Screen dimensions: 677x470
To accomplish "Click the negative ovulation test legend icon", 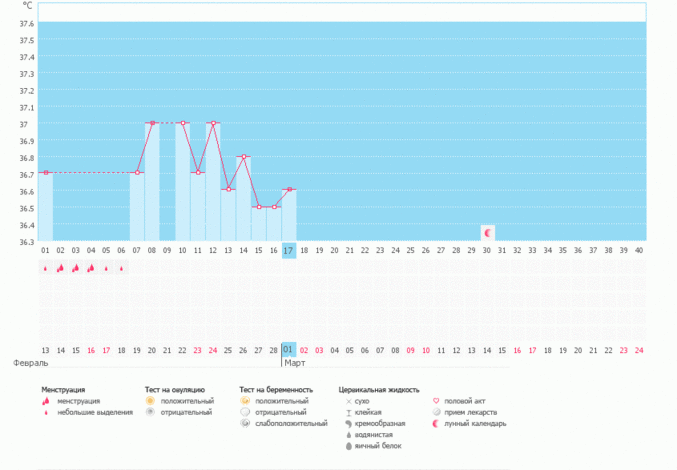I will coord(150,411).
